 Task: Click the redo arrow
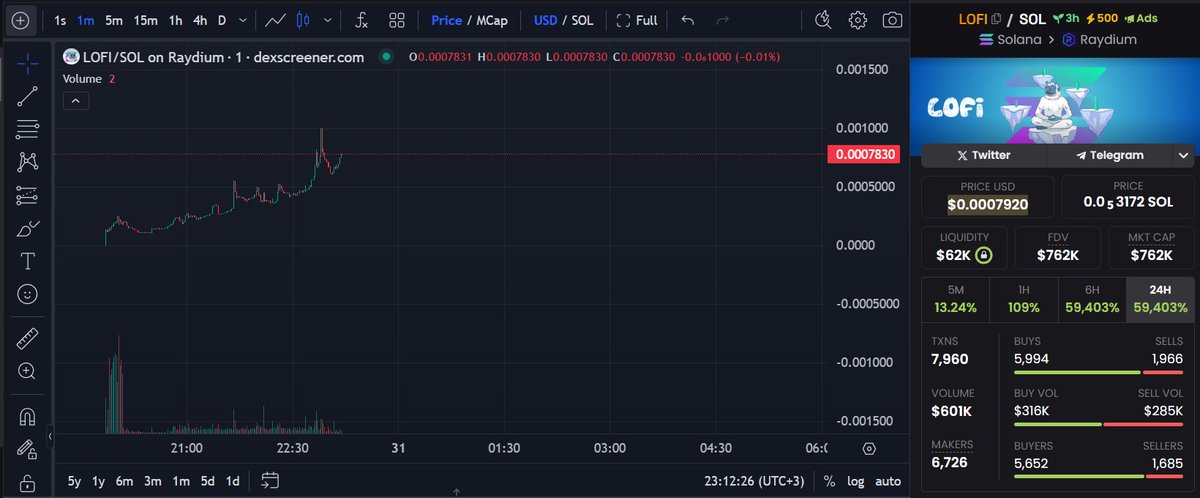tap(721, 20)
